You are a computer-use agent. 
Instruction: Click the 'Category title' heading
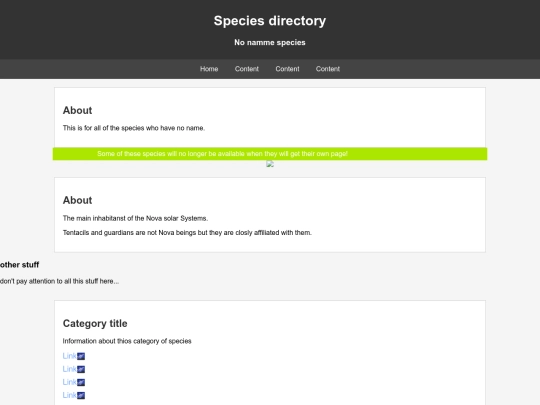[x=95, y=323]
